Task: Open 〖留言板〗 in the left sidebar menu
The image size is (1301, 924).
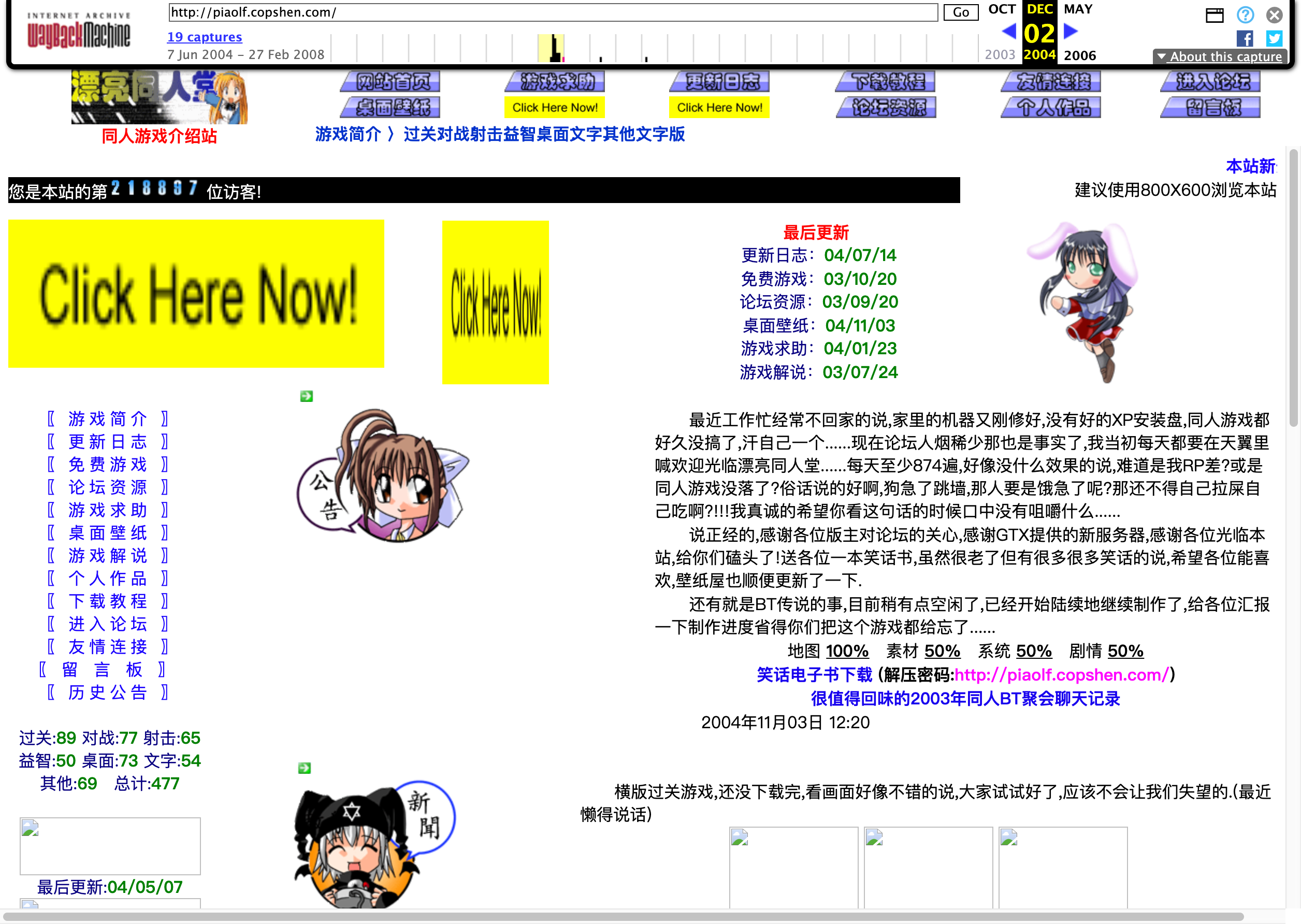Action: pyautogui.click(x=103, y=669)
